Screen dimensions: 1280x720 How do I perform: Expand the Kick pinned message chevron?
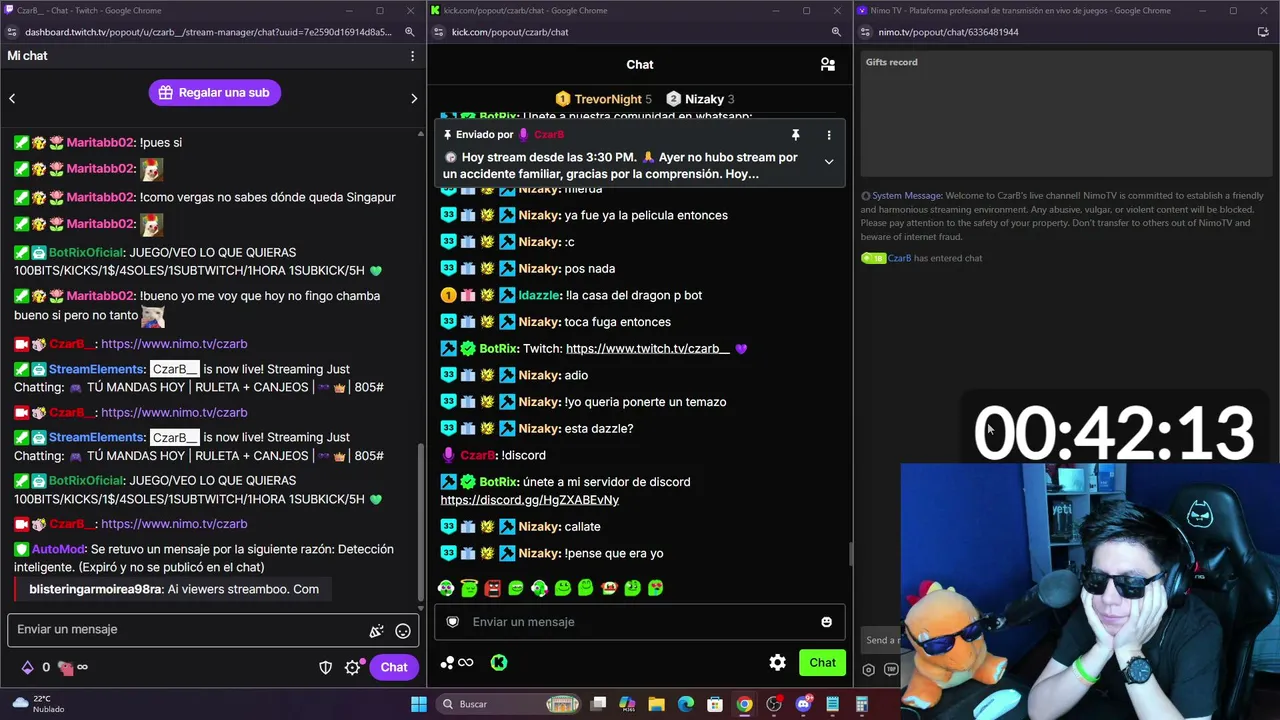(x=828, y=162)
